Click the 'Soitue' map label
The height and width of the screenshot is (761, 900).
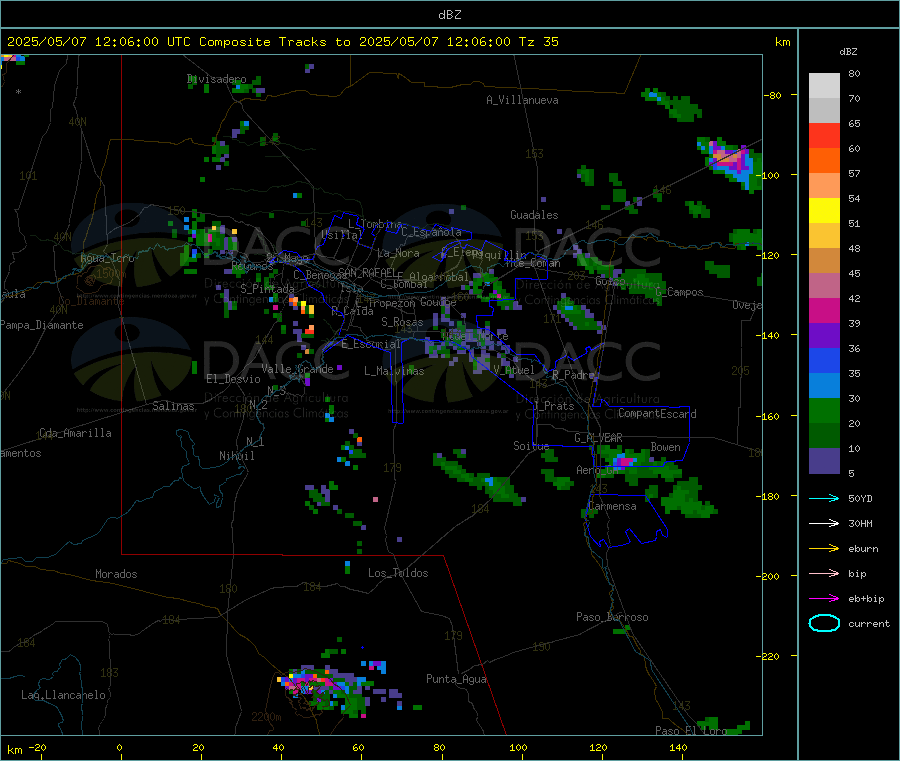[531, 446]
